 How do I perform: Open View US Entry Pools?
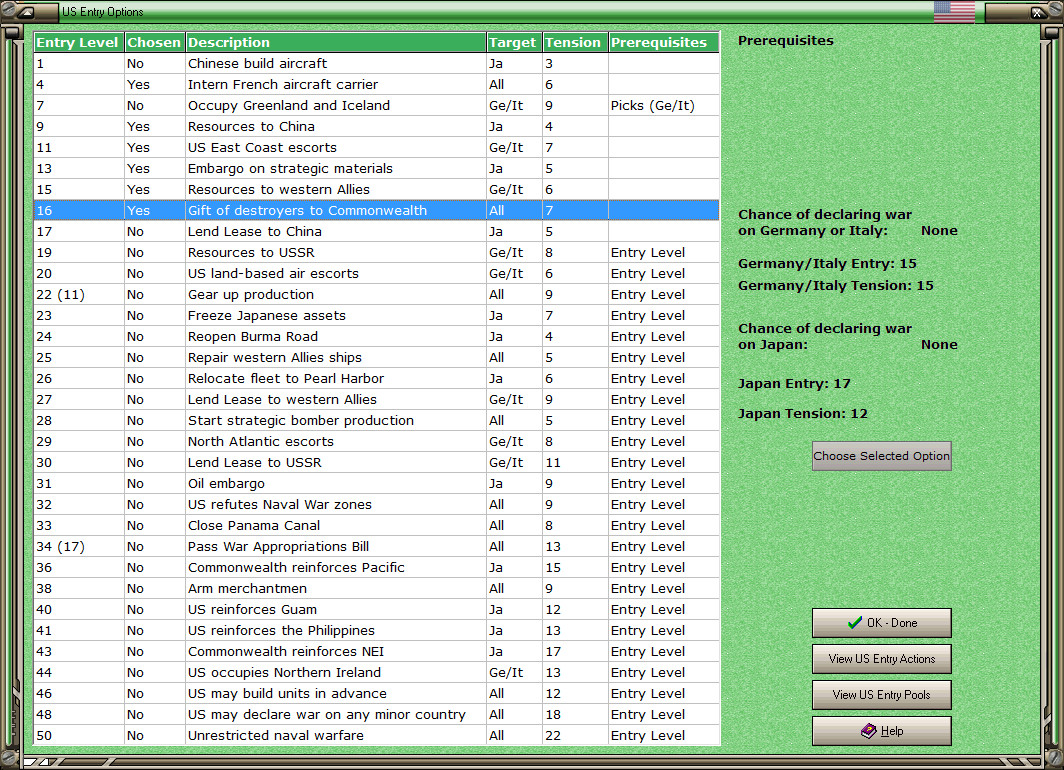[881, 695]
